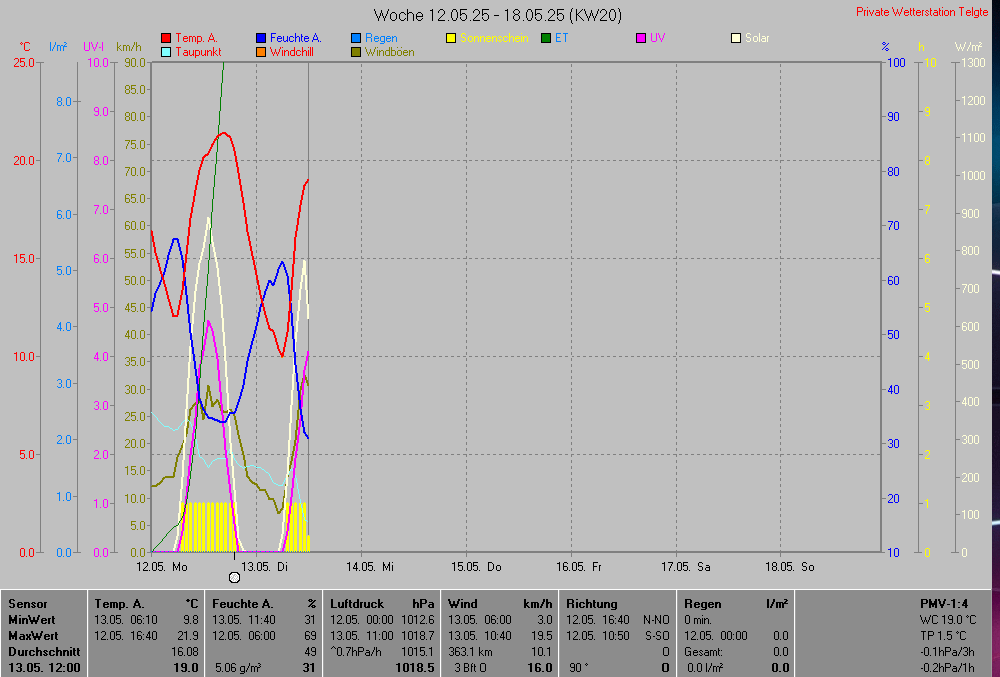Click the current wind speed '16.0'
This screenshot has height=677, width=1000.
tap(540, 668)
